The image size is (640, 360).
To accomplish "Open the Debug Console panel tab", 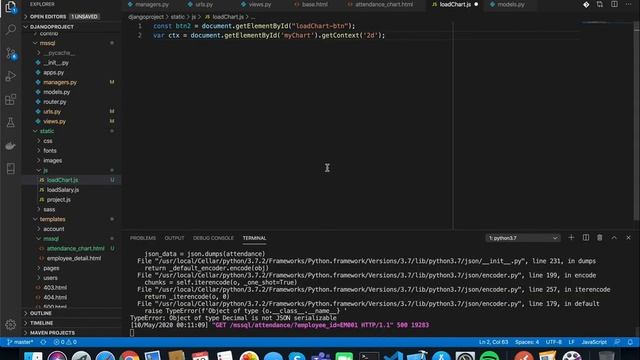I will pos(213,238).
